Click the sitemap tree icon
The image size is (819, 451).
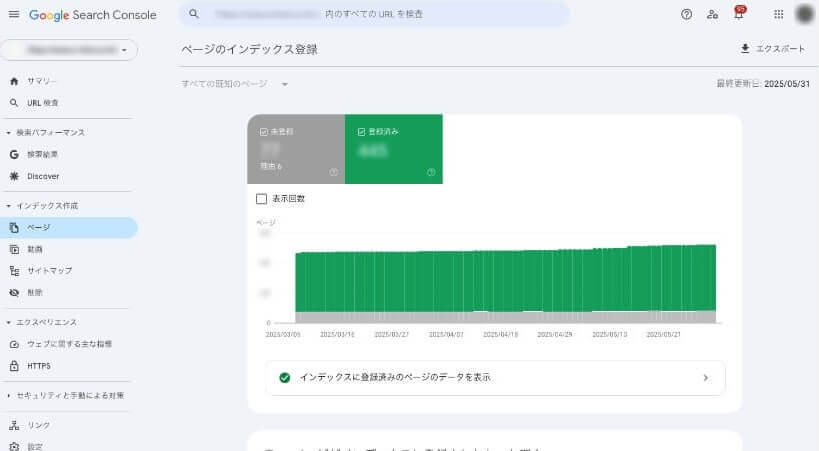pos(14,271)
